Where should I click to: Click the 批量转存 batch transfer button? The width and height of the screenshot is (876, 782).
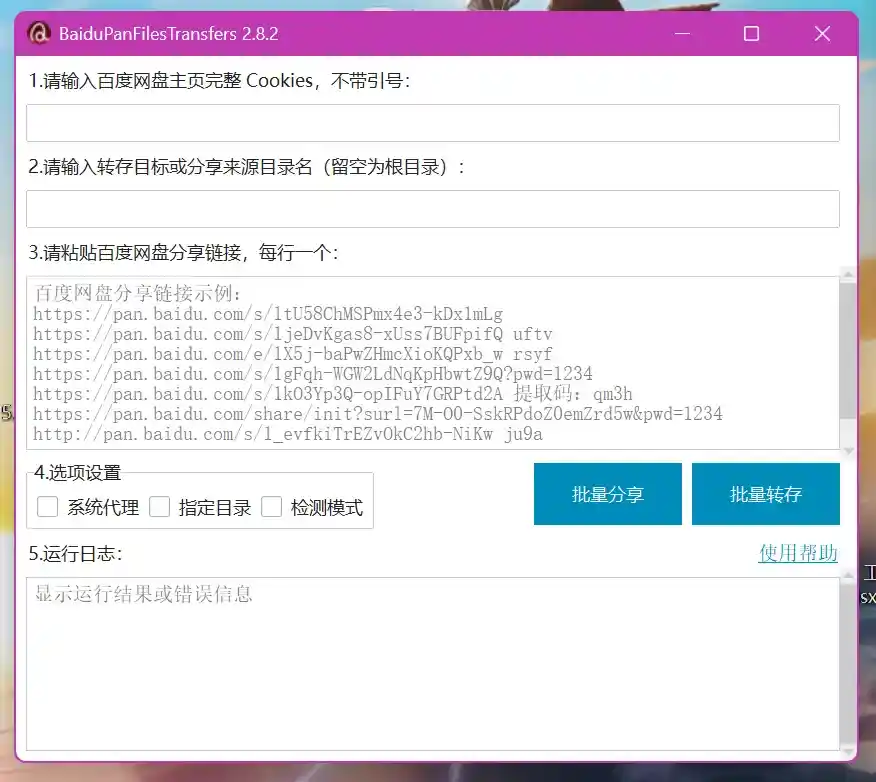765,494
